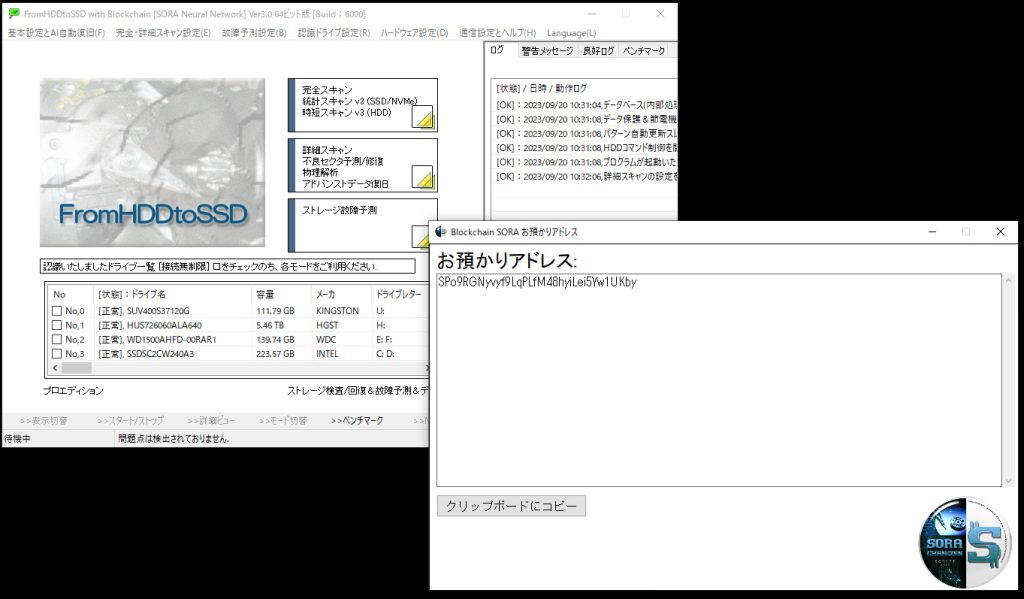The width and height of the screenshot is (1024, 599).
Task: Open the 認識ドライブ設定(R) menu
Action: click(x=334, y=33)
